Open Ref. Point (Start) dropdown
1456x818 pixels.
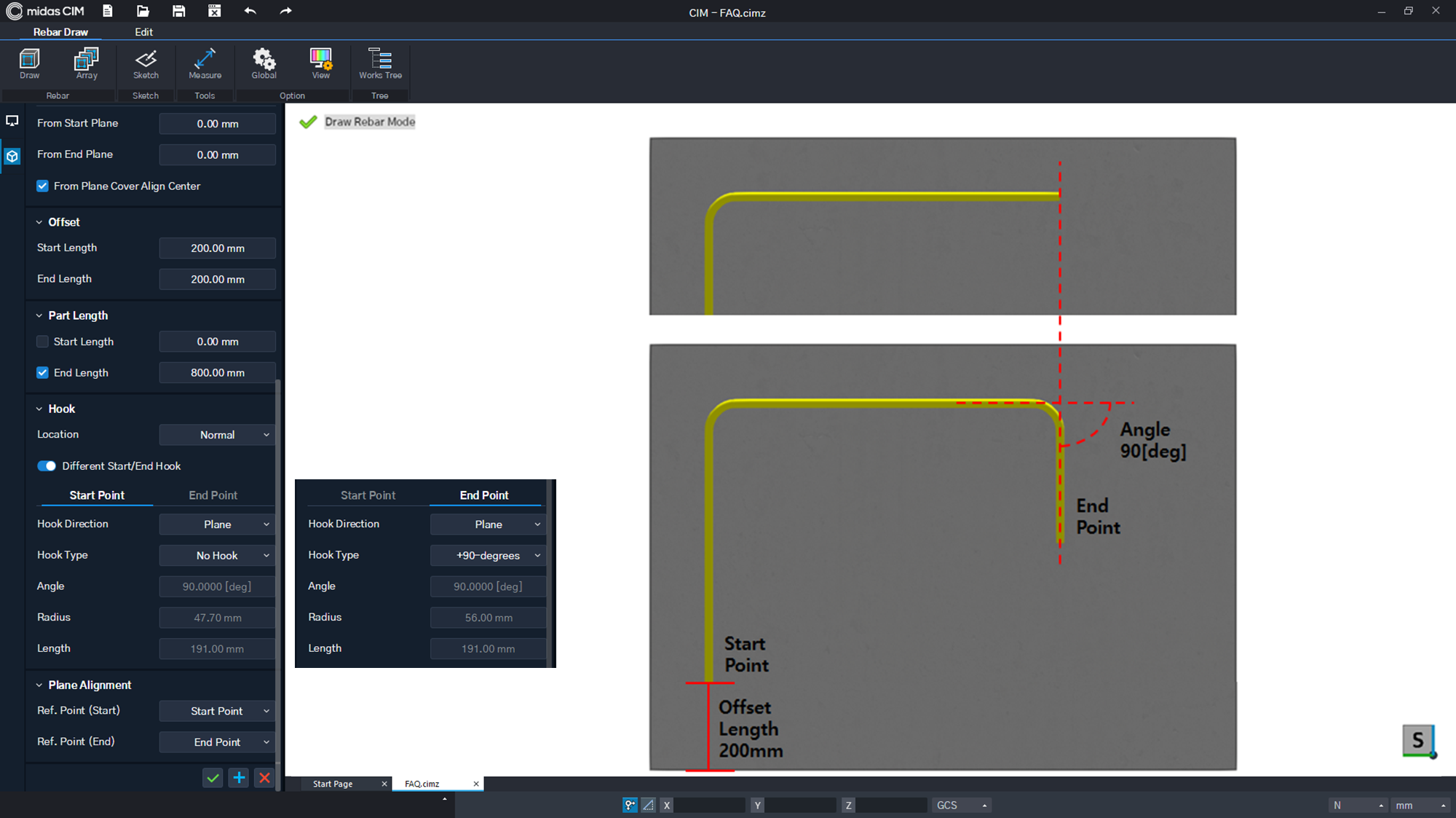(x=217, y=711)
